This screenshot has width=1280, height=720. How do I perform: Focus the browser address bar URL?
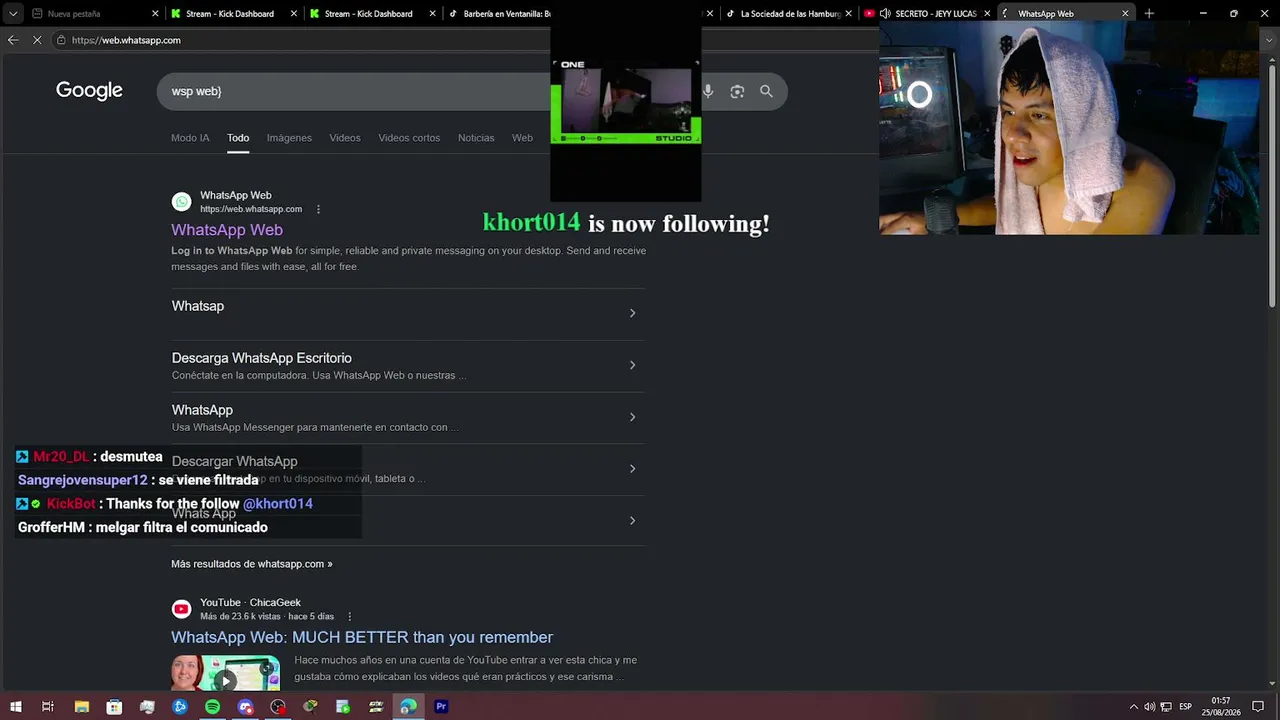pos(126,40)
